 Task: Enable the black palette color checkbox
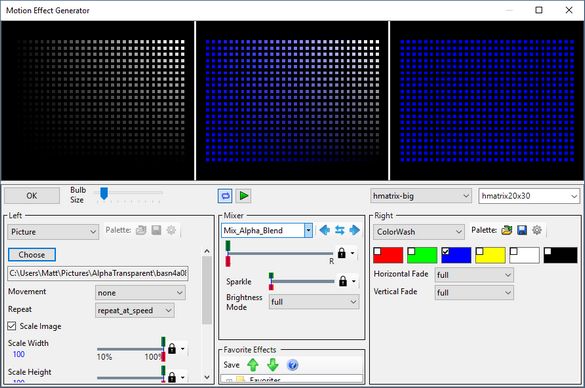[x=547, y=251]
